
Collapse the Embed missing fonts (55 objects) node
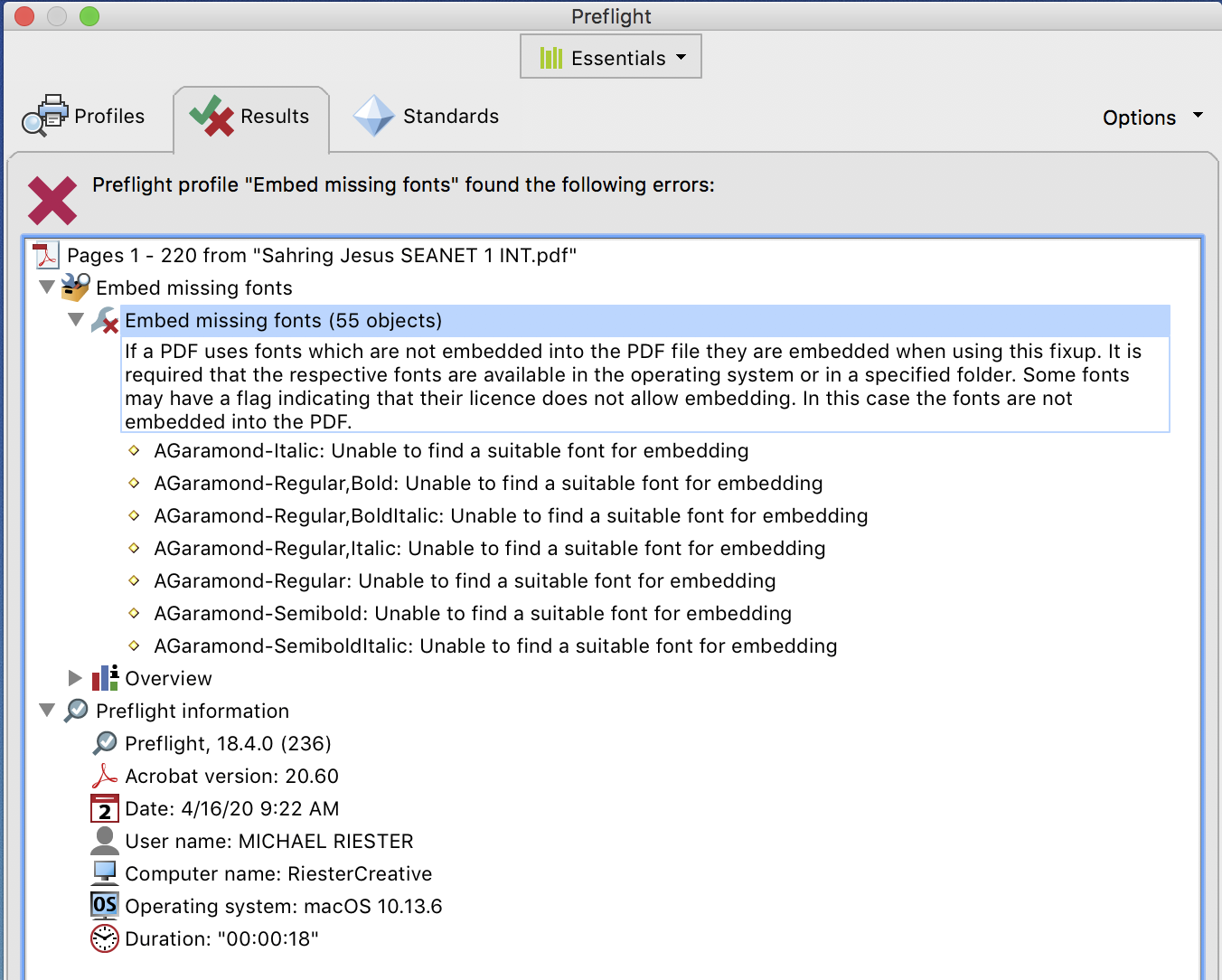point(76,320)
